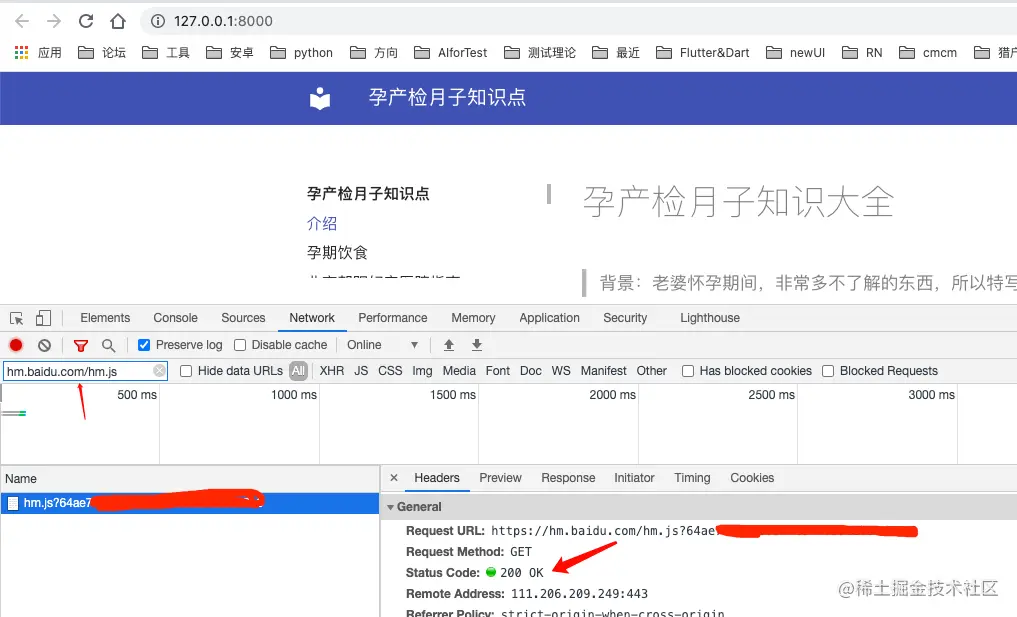Check Hide data URLs
The height and width of the screenshot is (617, 1017).
(x=186, y=371)
